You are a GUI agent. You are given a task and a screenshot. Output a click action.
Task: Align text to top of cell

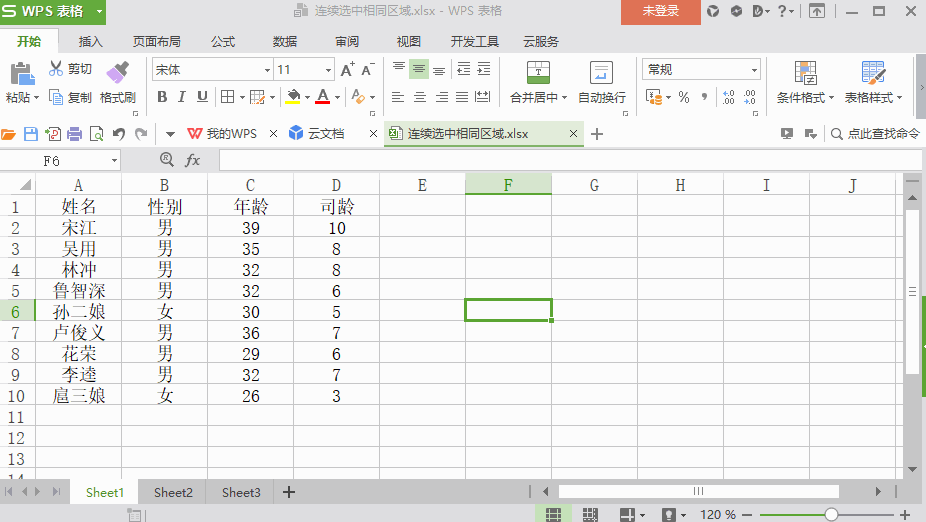tap(399, 69)
